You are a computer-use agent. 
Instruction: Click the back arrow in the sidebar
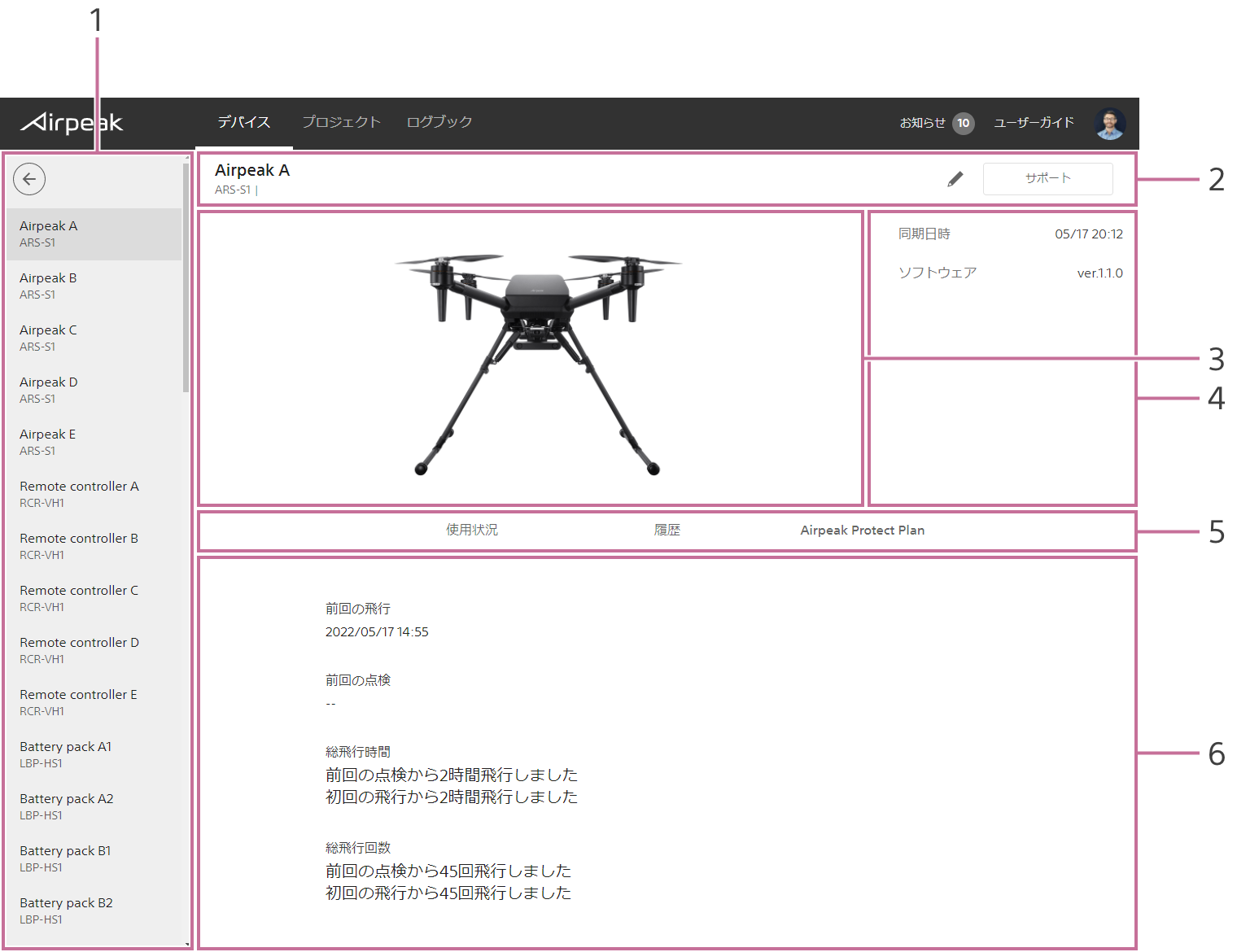tap(29, 179)
